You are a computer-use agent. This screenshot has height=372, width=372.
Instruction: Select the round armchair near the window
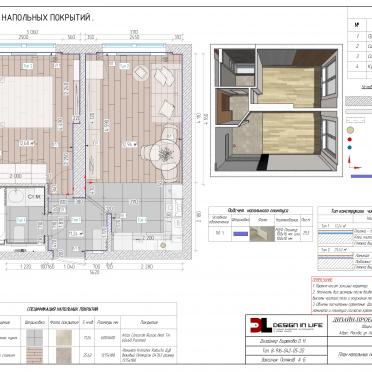[141, 73]
